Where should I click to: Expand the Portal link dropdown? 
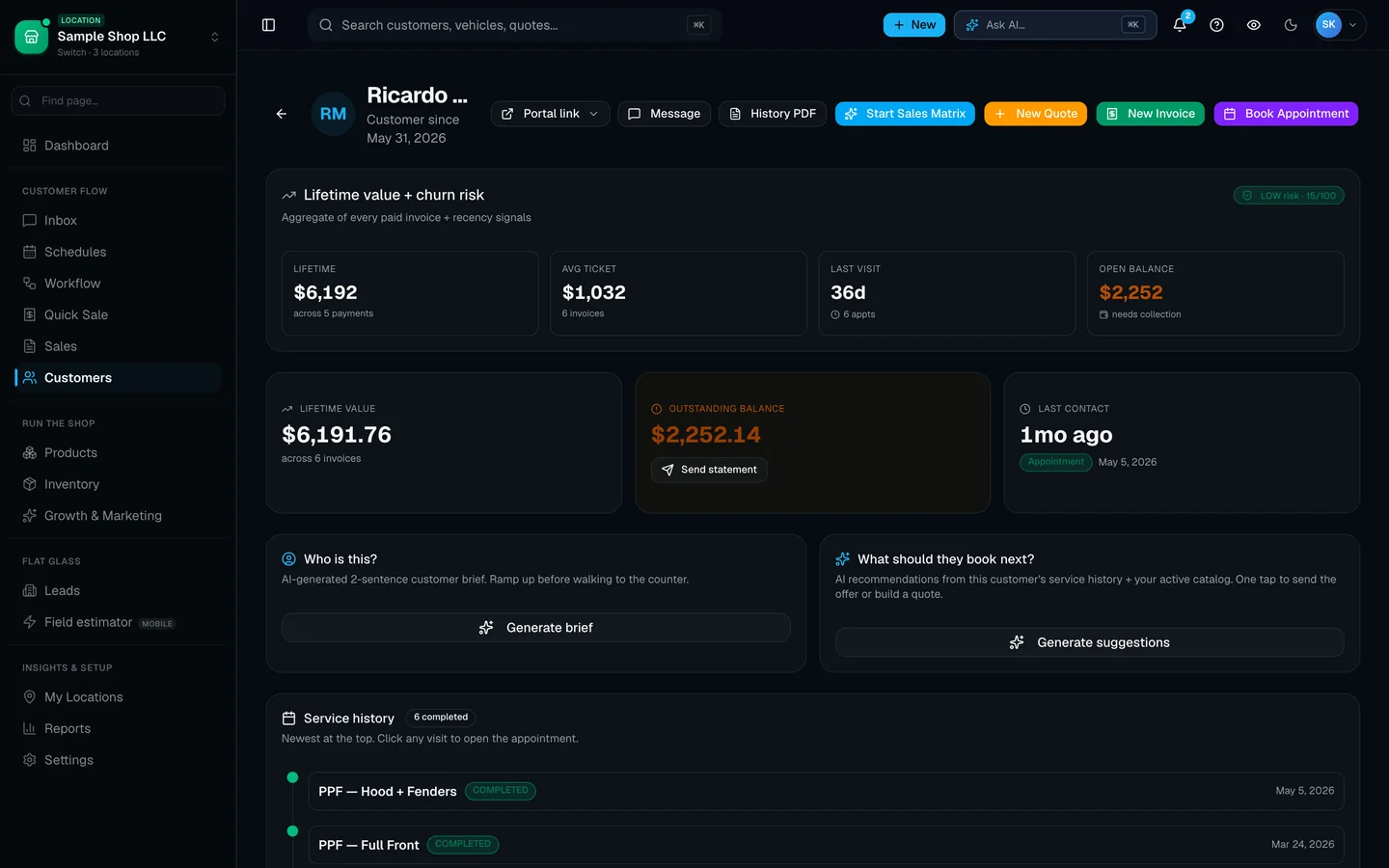[x=550, y=114]
